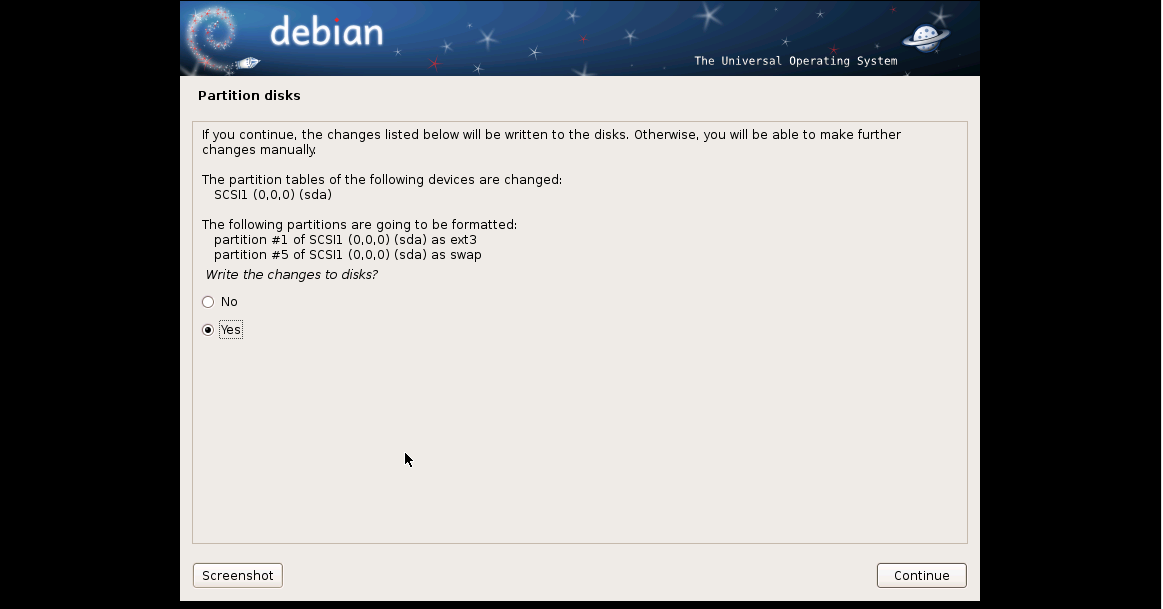
Task: Click the Partition disks heading
Action: tap(249, 96)
